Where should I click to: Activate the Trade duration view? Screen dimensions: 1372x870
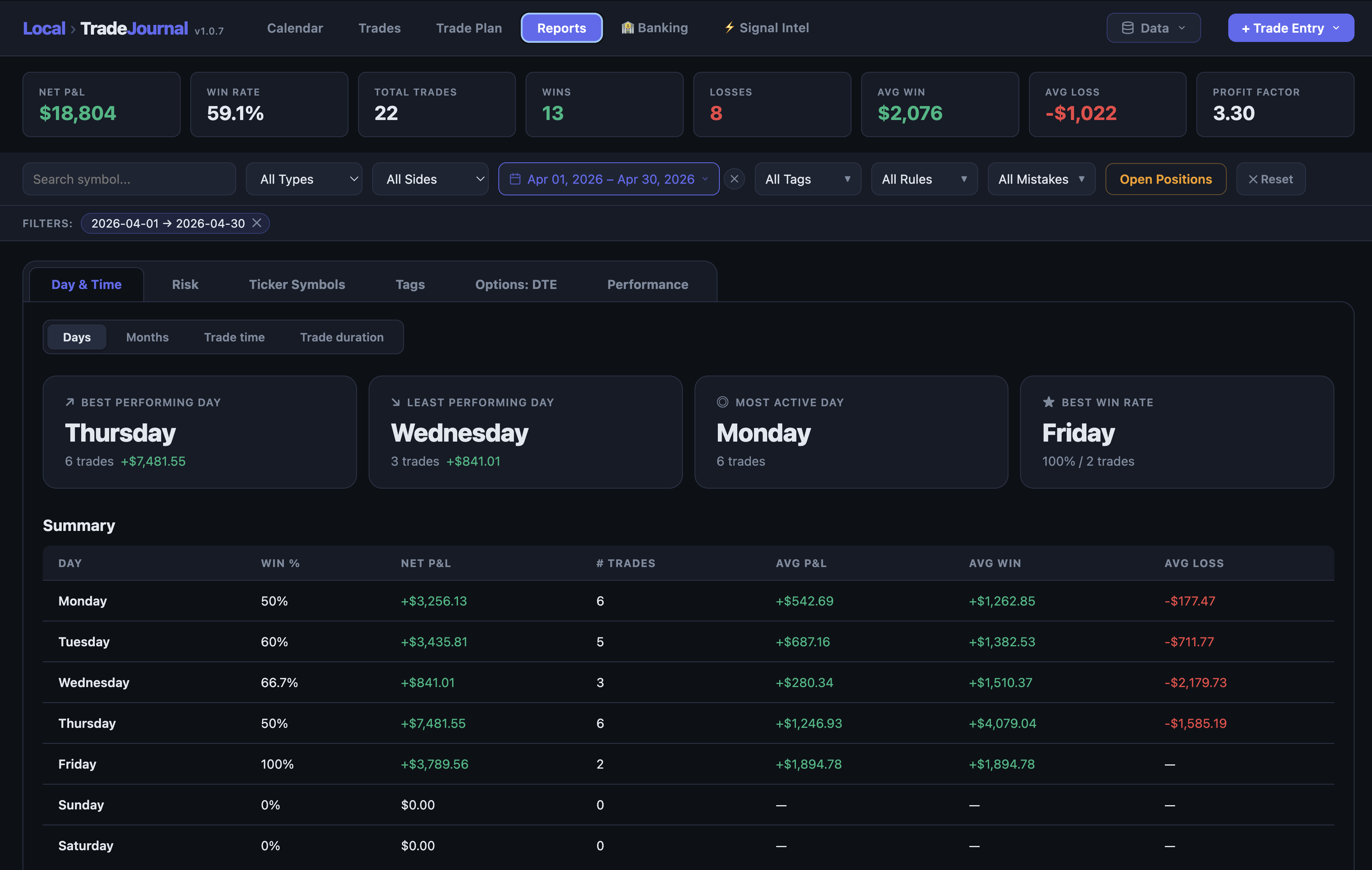342,337
